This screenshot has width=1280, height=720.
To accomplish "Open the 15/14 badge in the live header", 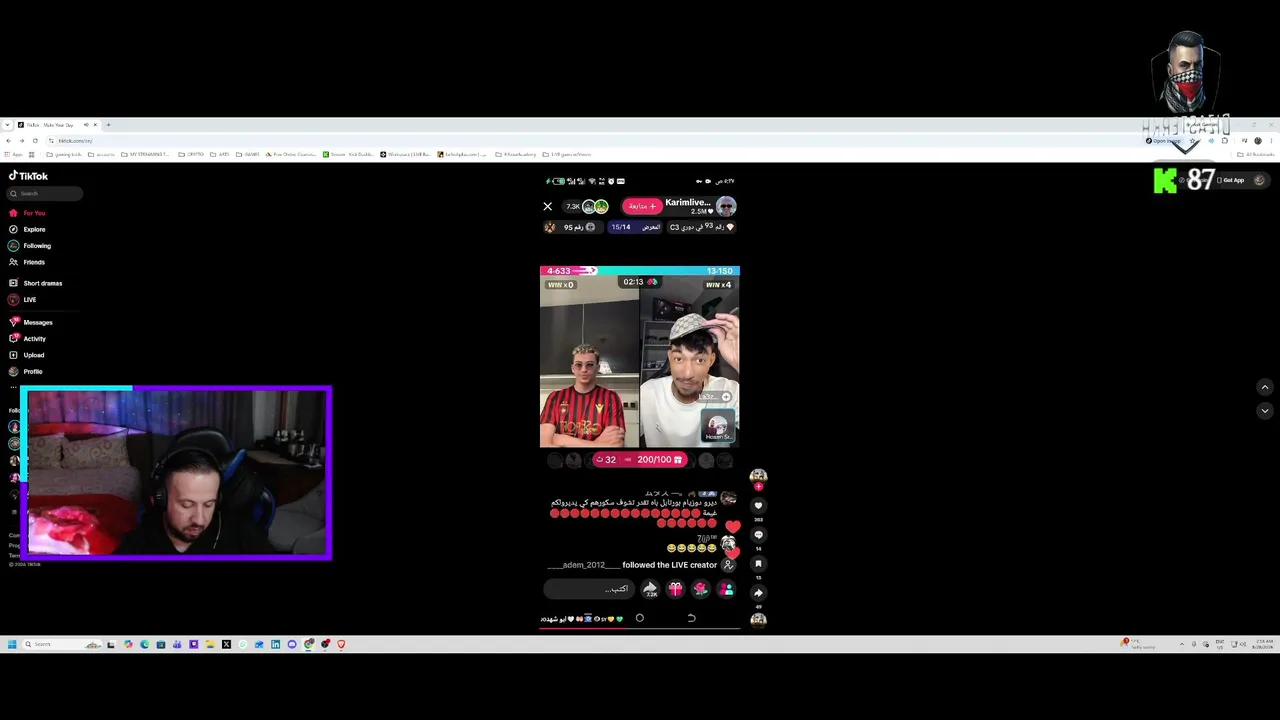I will (635, 227).
